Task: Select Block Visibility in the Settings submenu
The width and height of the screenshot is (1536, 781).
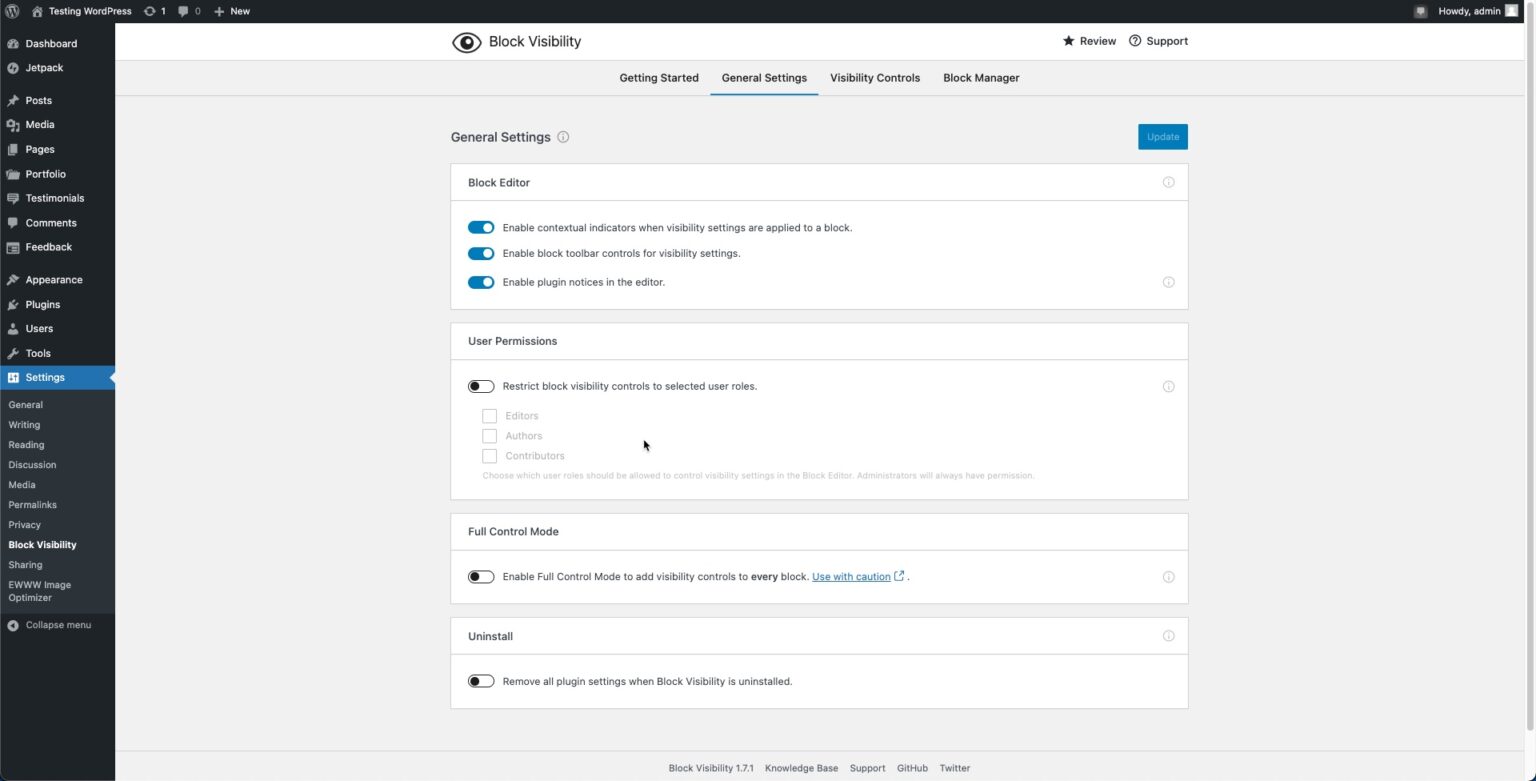Action: 42,545
